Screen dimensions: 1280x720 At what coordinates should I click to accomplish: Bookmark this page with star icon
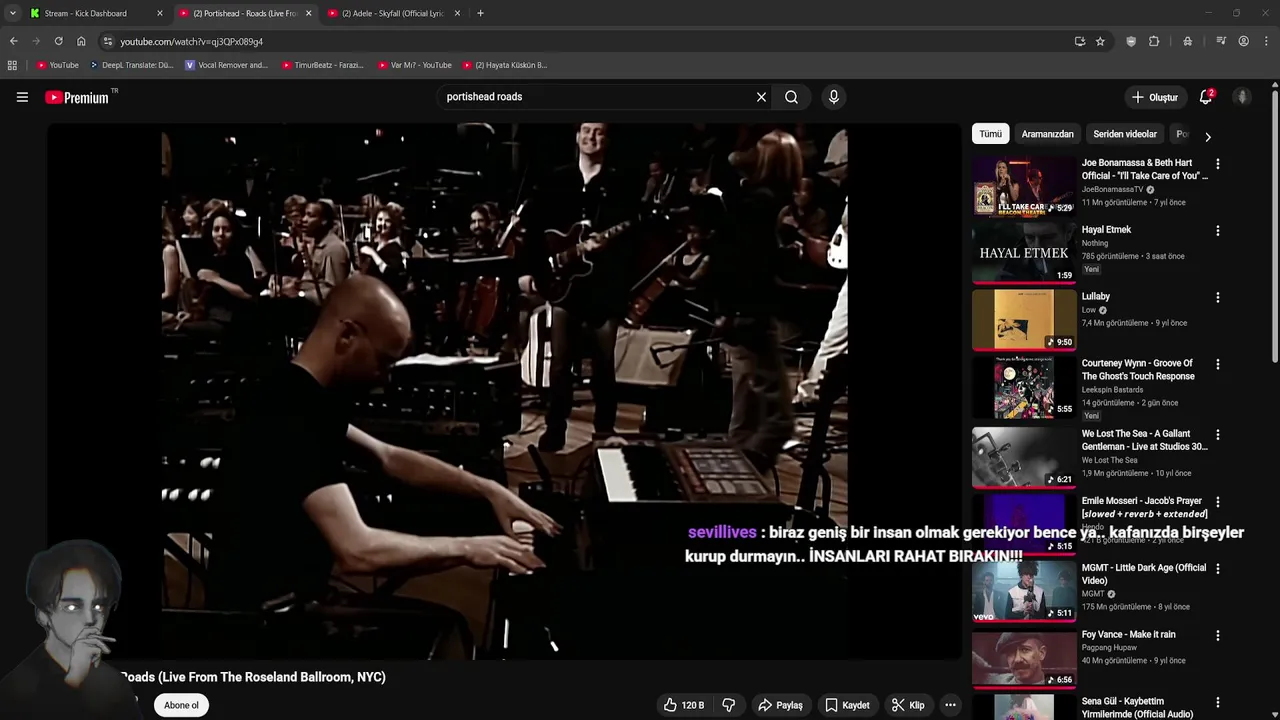[x=1100, y=41]
